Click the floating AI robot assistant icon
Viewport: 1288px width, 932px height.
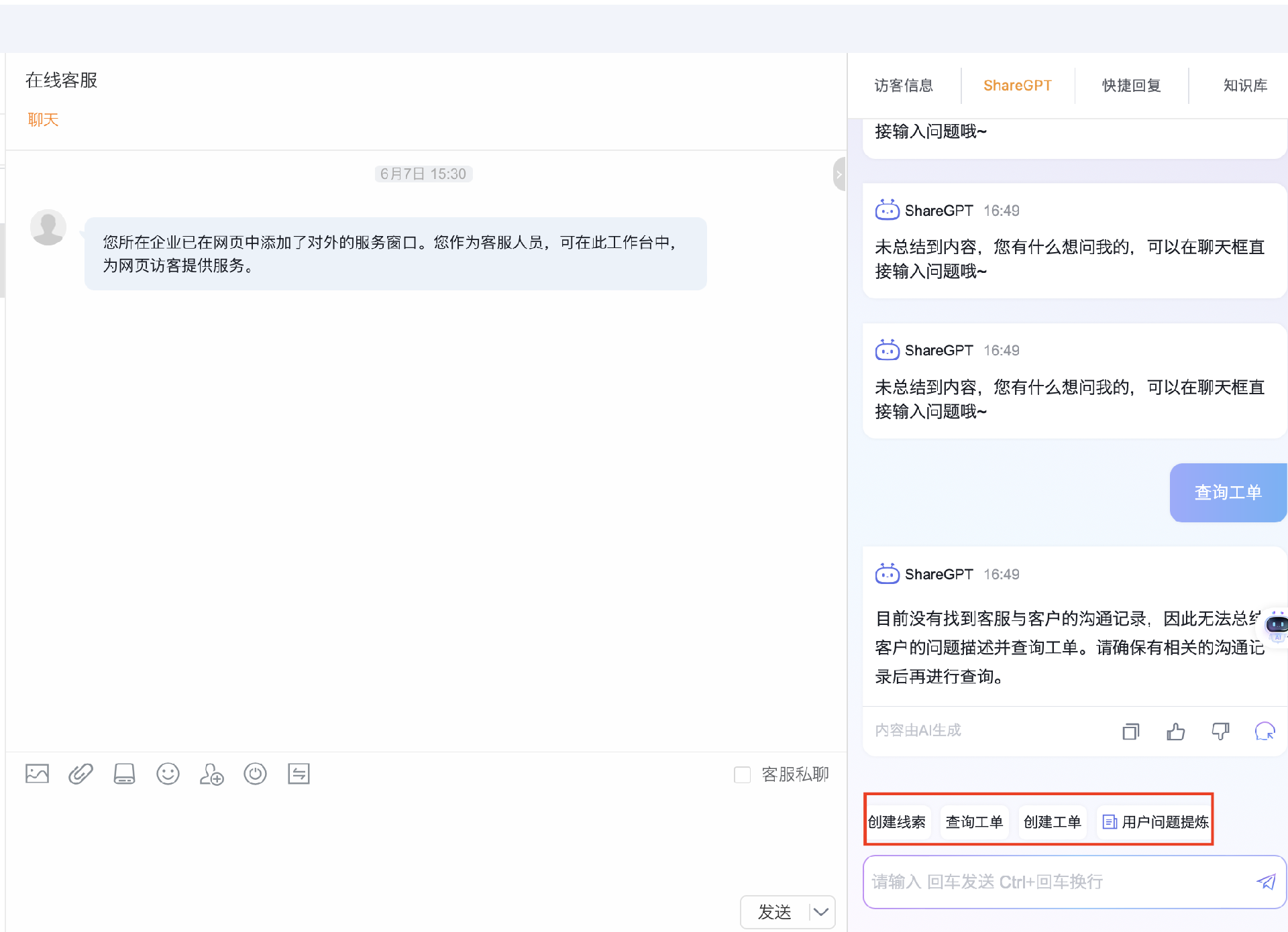click(1276, 626)
